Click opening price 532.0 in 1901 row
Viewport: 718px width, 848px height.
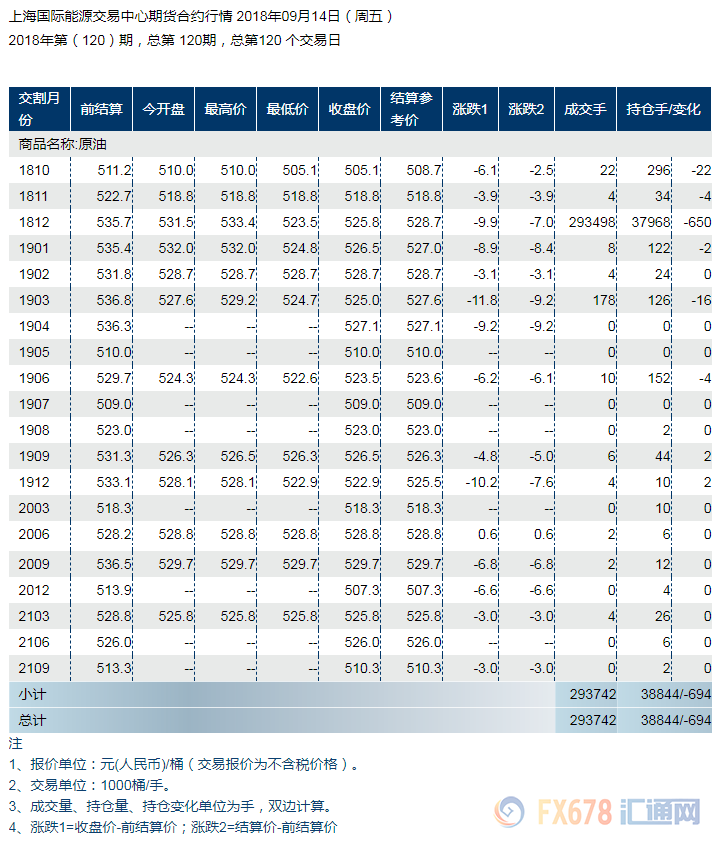(x=176, y=248)
